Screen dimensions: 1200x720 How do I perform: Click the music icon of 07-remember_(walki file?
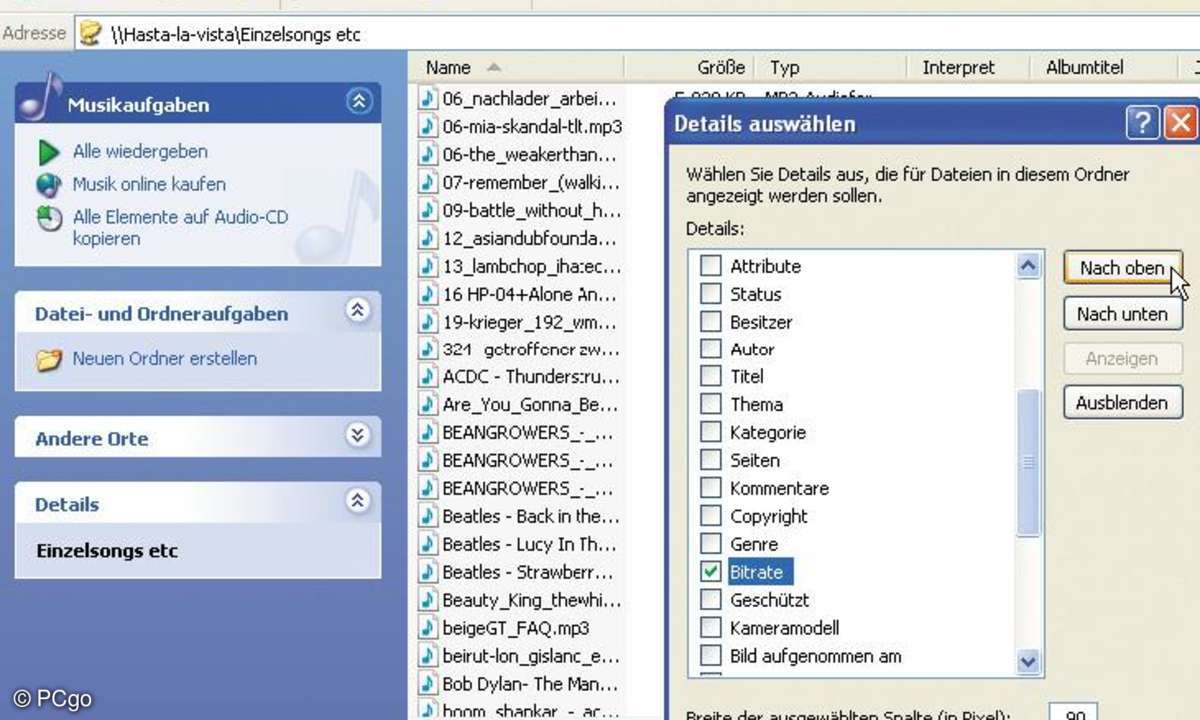point(428,182)
